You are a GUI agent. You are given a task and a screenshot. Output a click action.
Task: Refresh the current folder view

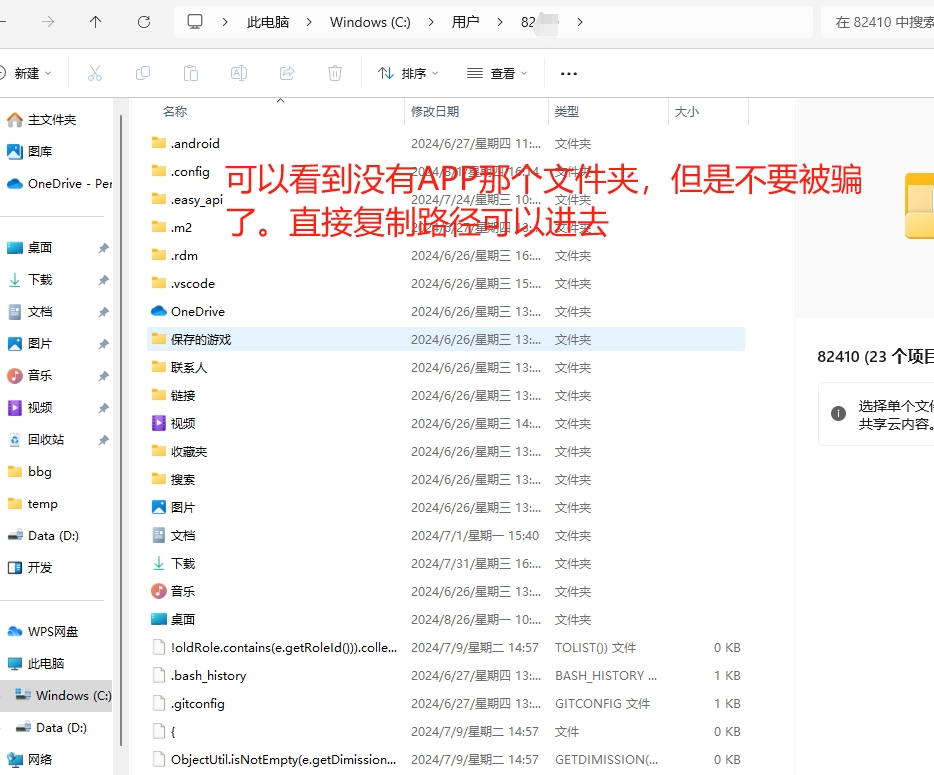coord(143,21)
